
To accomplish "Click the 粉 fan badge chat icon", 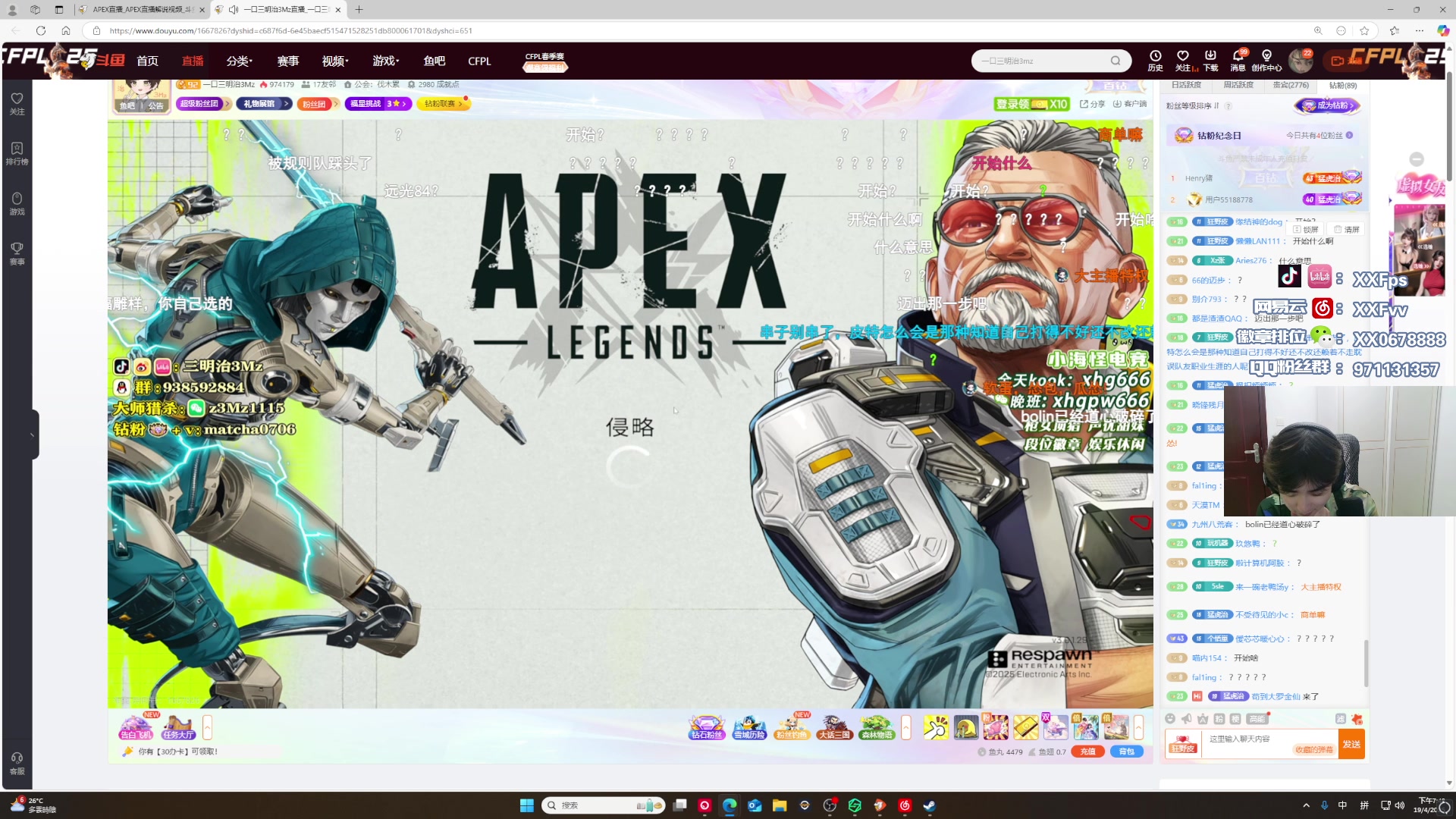I will pos(1219,719).
